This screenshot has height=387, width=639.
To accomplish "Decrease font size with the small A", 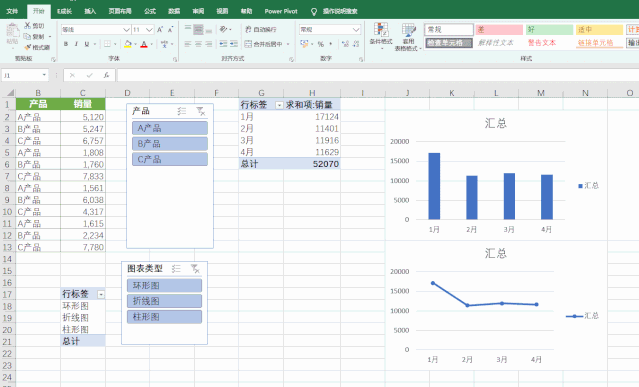I will (170, 29).
